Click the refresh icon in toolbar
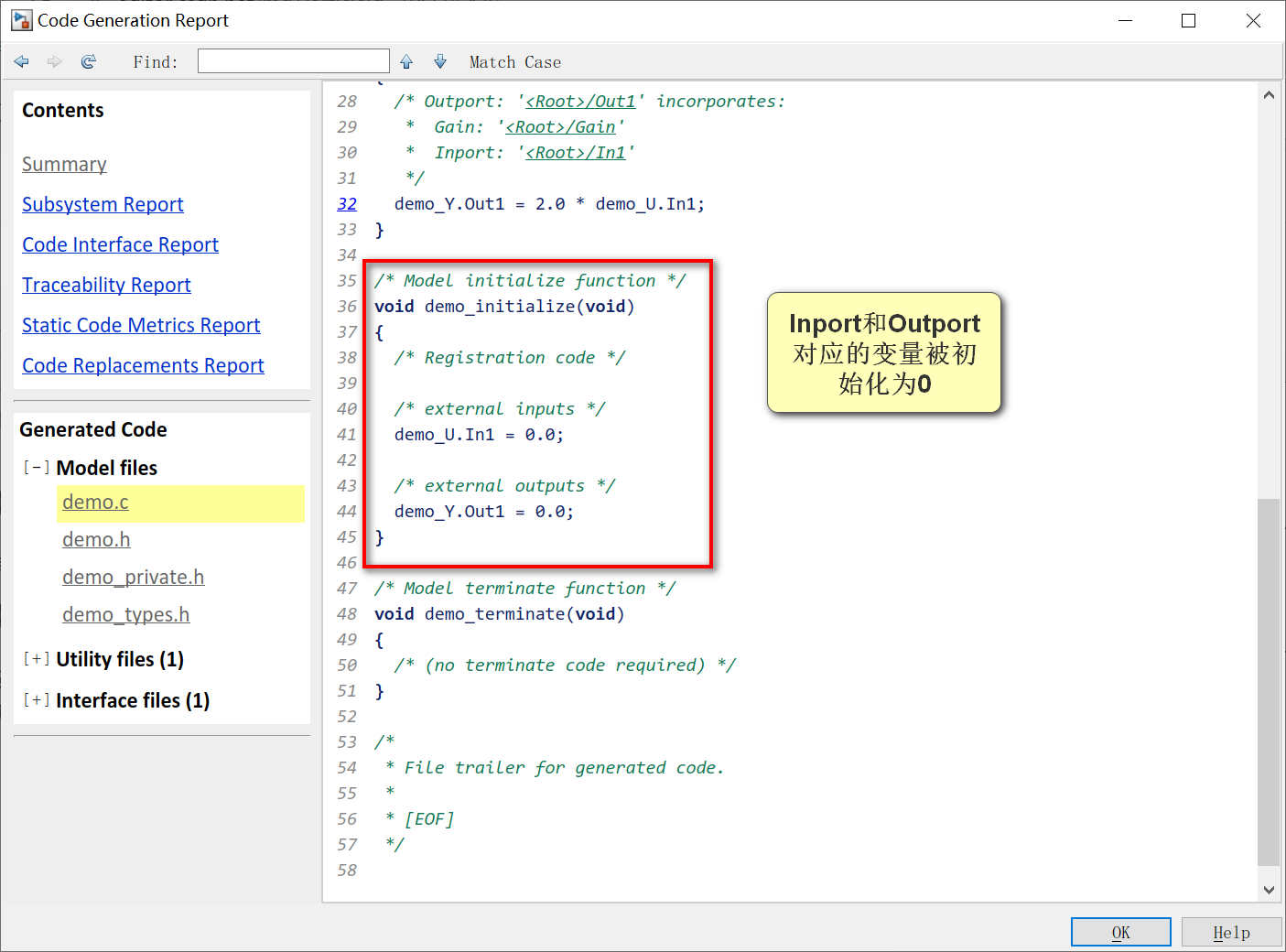Viewport: 1286px width, 952px height. click(x=88, y=61)
